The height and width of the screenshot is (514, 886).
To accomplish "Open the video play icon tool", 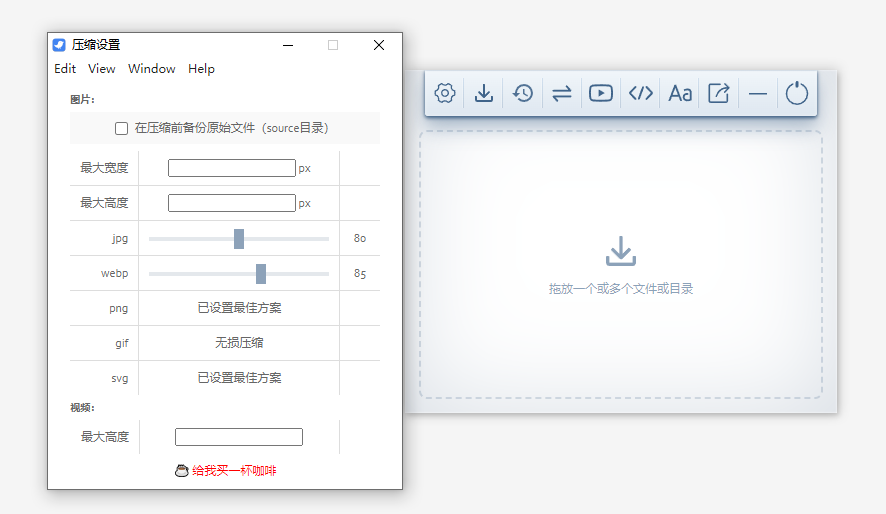I will click(601, 93).
